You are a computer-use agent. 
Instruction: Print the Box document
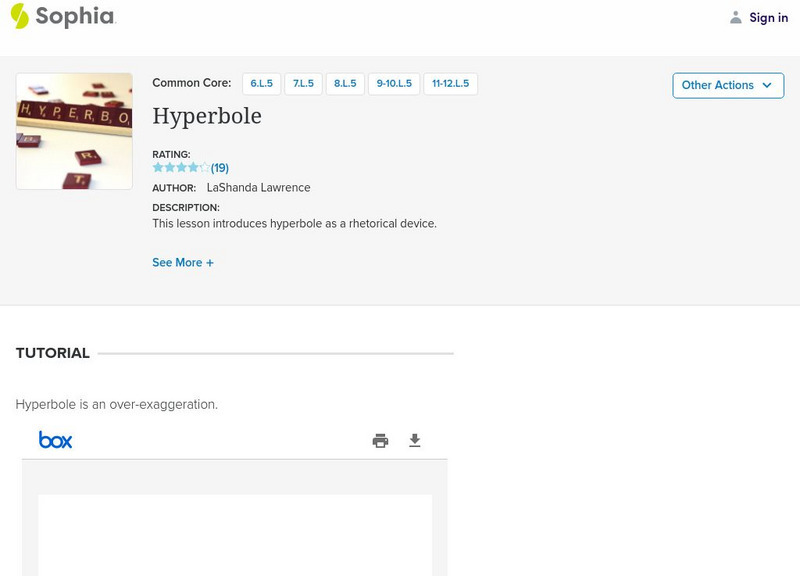380,441
